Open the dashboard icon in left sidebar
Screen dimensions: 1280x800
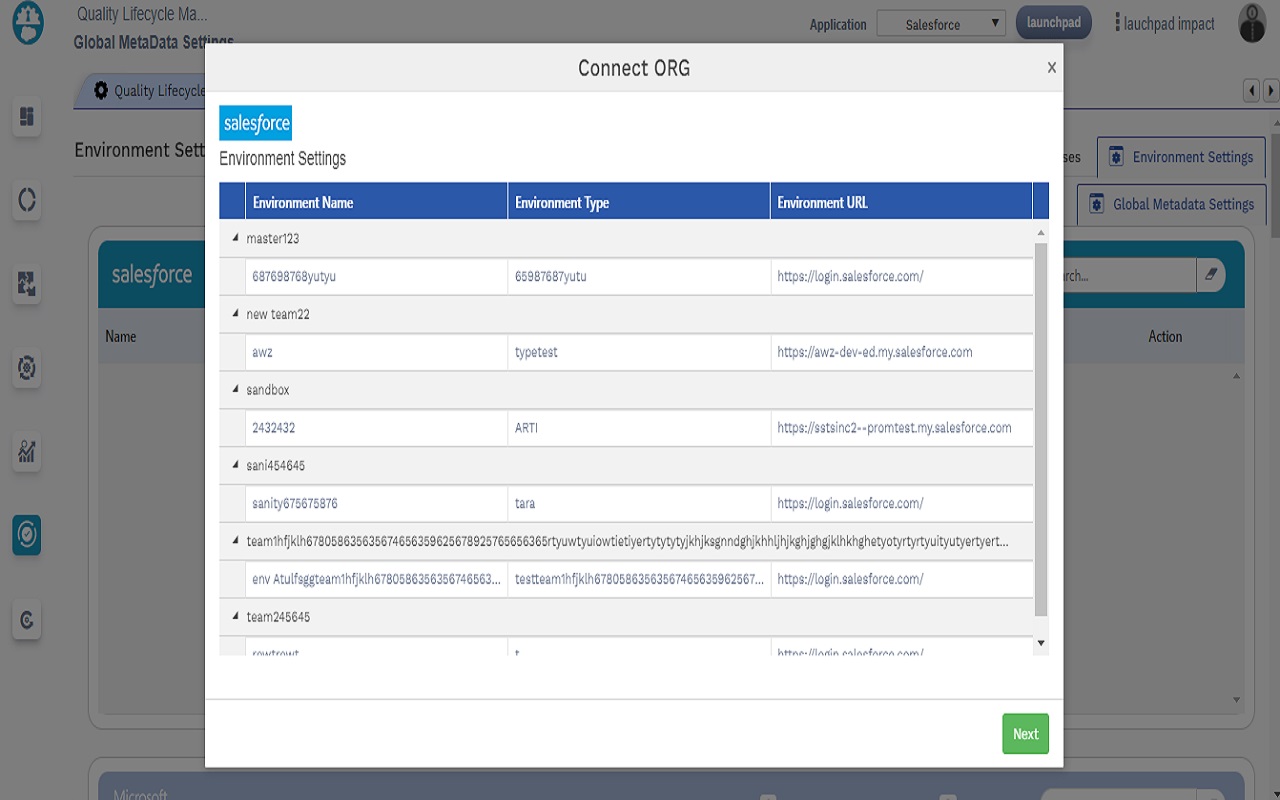[x=27, y=117]
